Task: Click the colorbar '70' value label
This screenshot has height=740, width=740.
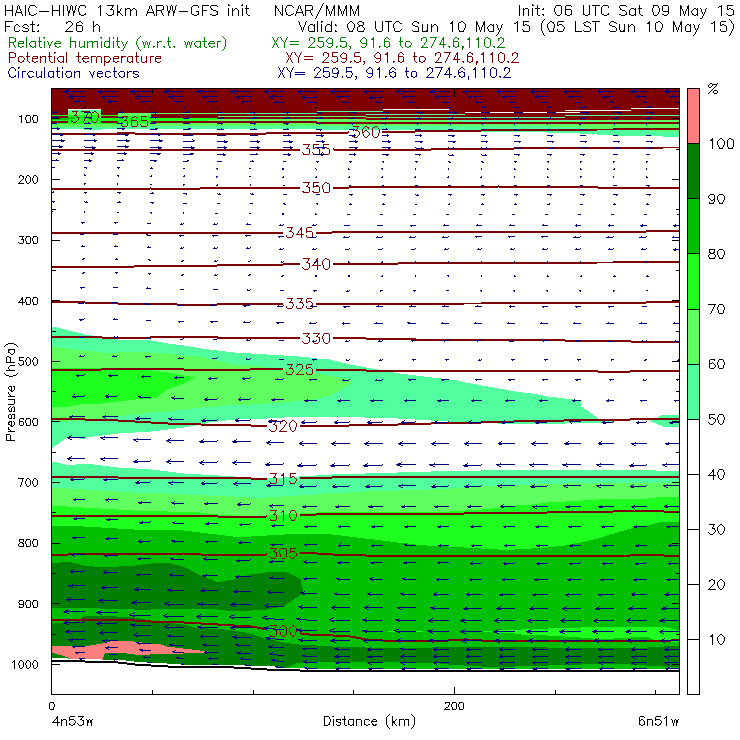Action: pyautogui.click(x=716, y=309)
